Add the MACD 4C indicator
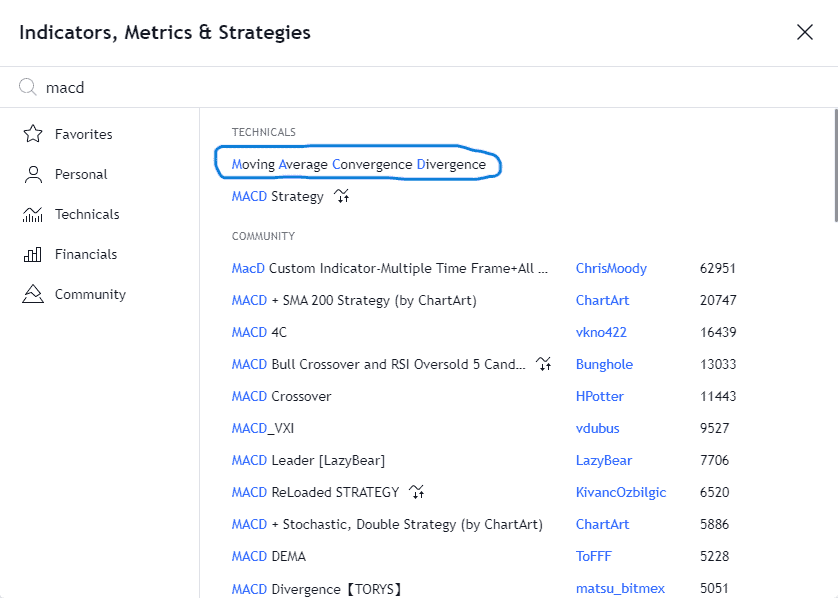The height and width of the screenshot is (598, 838). click(259, 332)
